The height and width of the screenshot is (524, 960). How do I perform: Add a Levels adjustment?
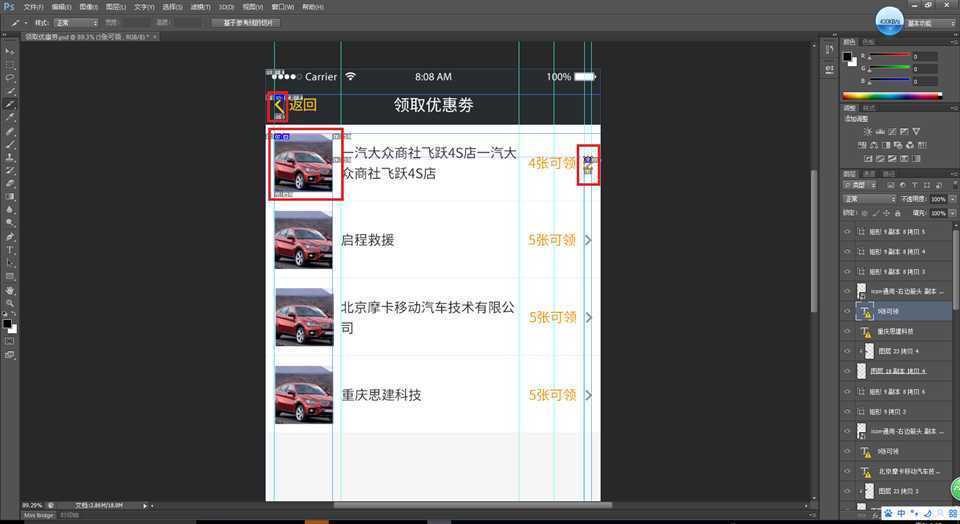pyautogui.click(x=880, y=132)
